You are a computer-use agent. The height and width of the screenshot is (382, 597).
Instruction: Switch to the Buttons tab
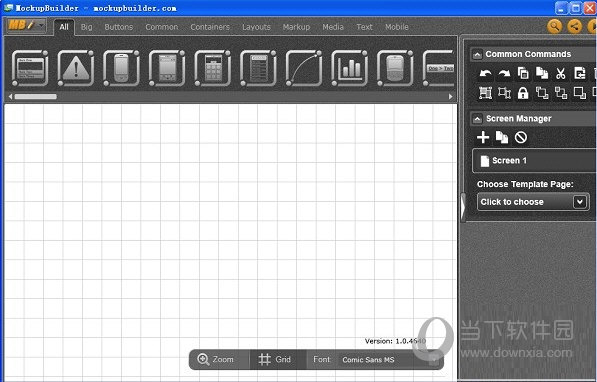[119, 27]
